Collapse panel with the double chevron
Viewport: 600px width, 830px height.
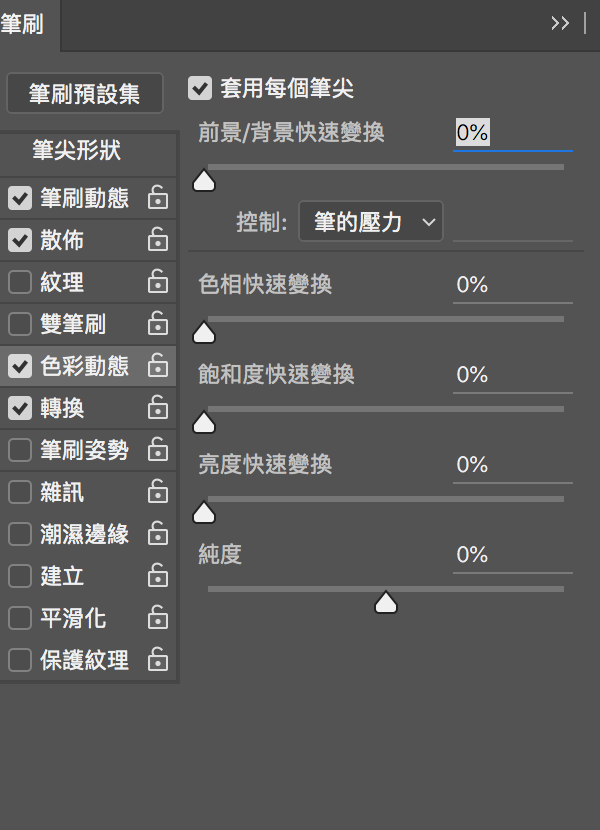560,23
